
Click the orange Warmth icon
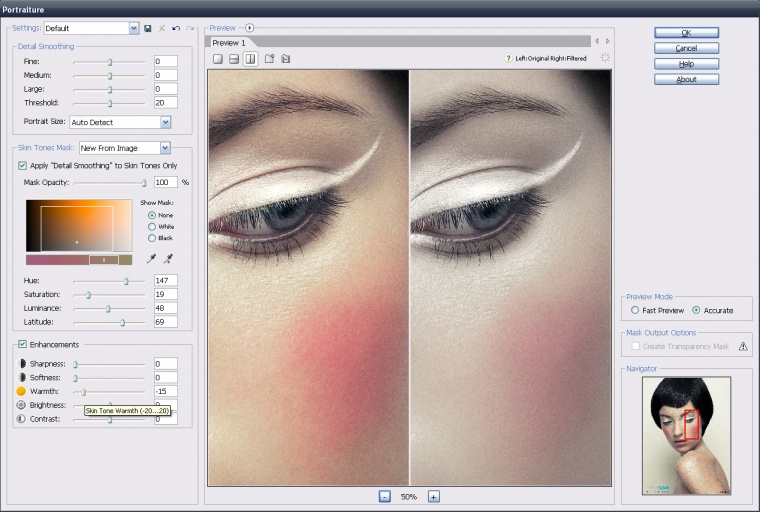point(21,391)
